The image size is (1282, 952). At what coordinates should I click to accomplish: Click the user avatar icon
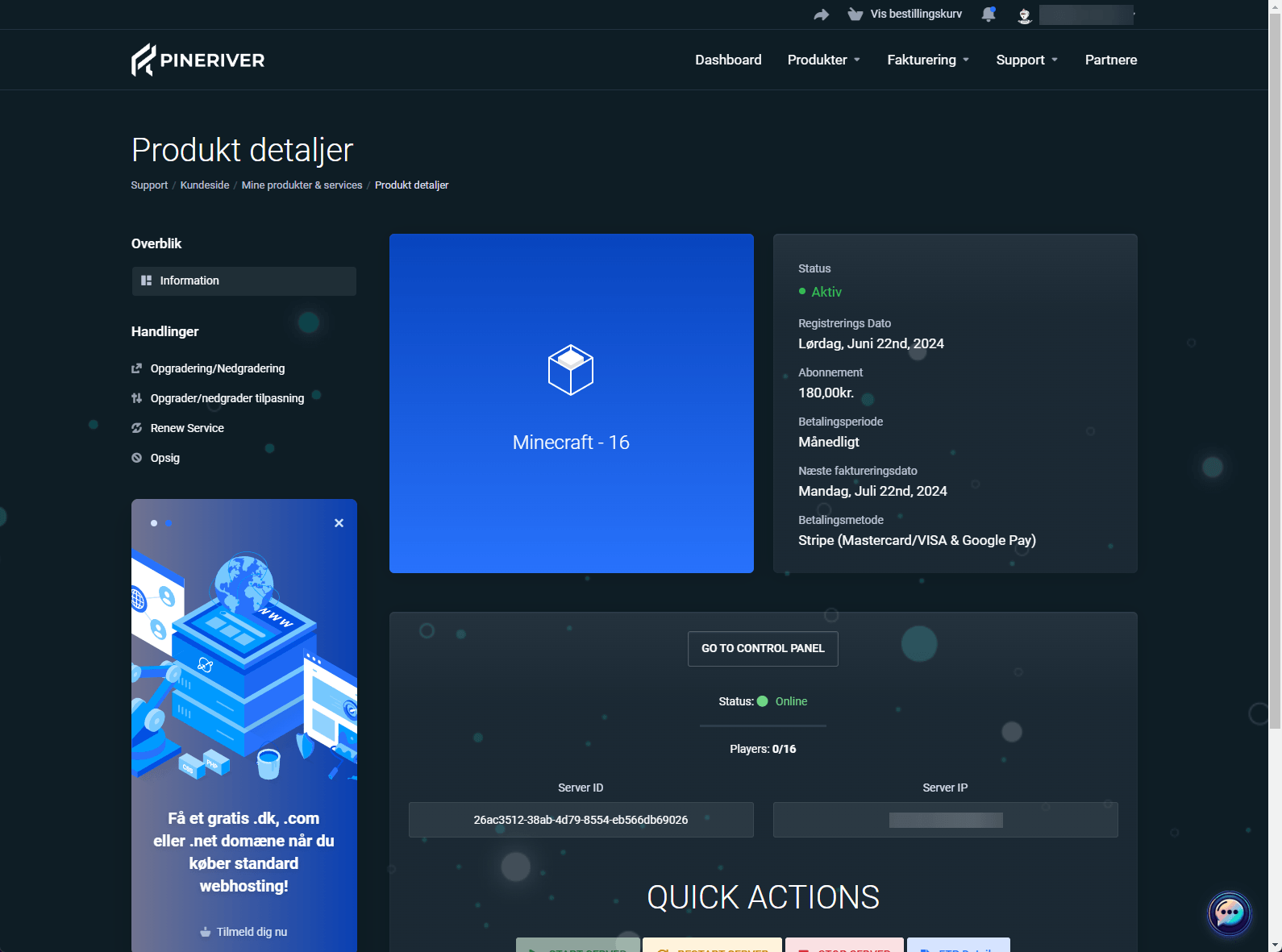pos(1025,15)
